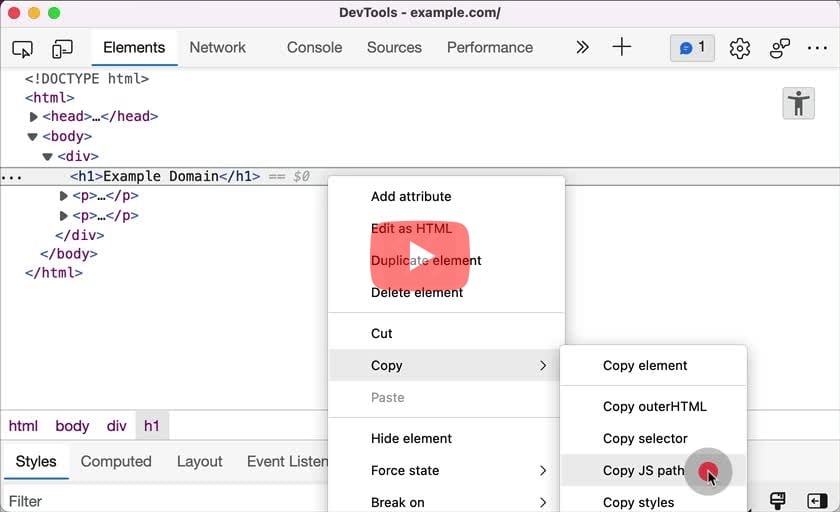Screen dimensions: 840x512
Task: Play the video overlay button
Action: click(419, 256)
